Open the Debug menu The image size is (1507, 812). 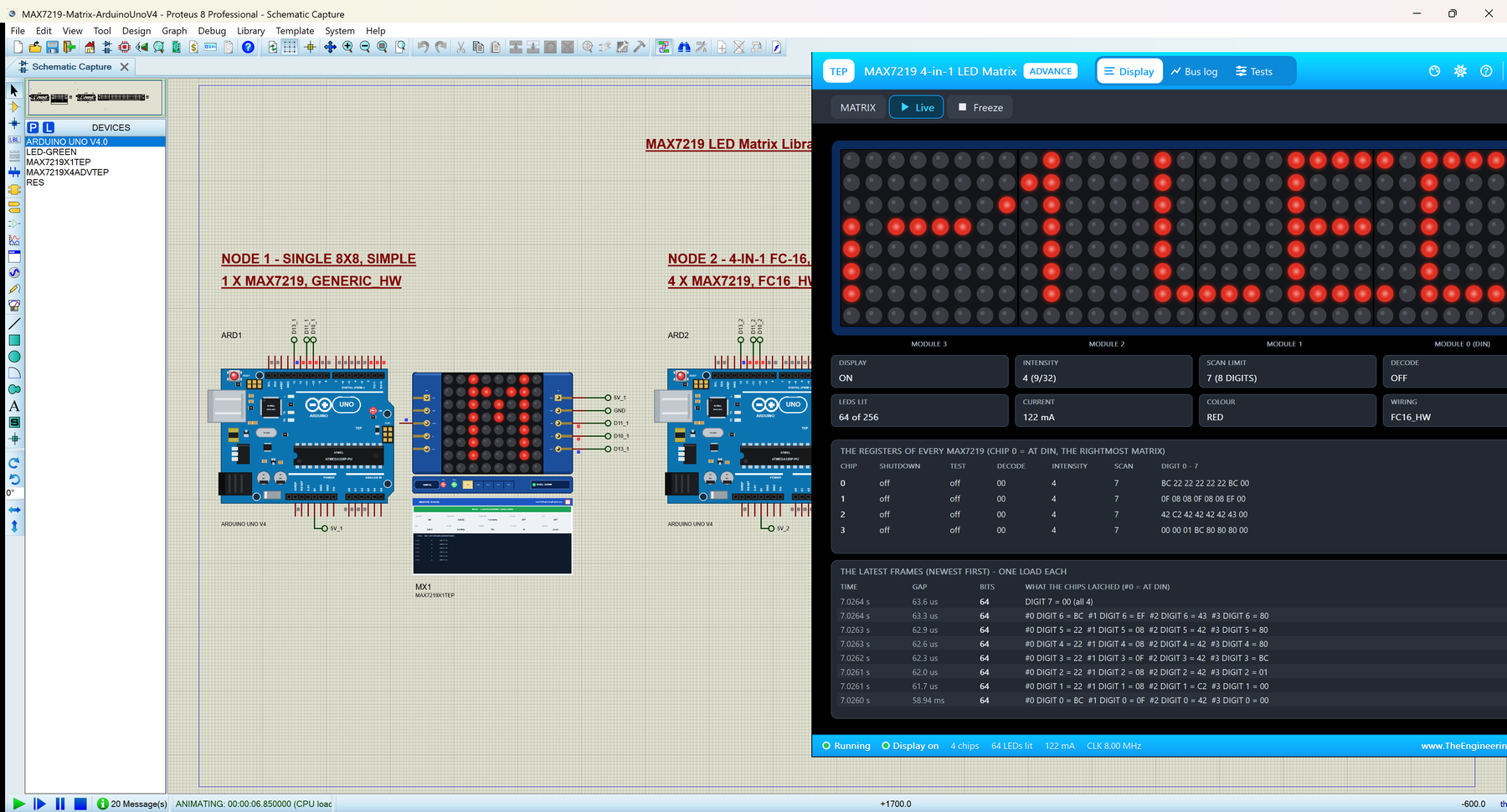click(x=212, y=31)
